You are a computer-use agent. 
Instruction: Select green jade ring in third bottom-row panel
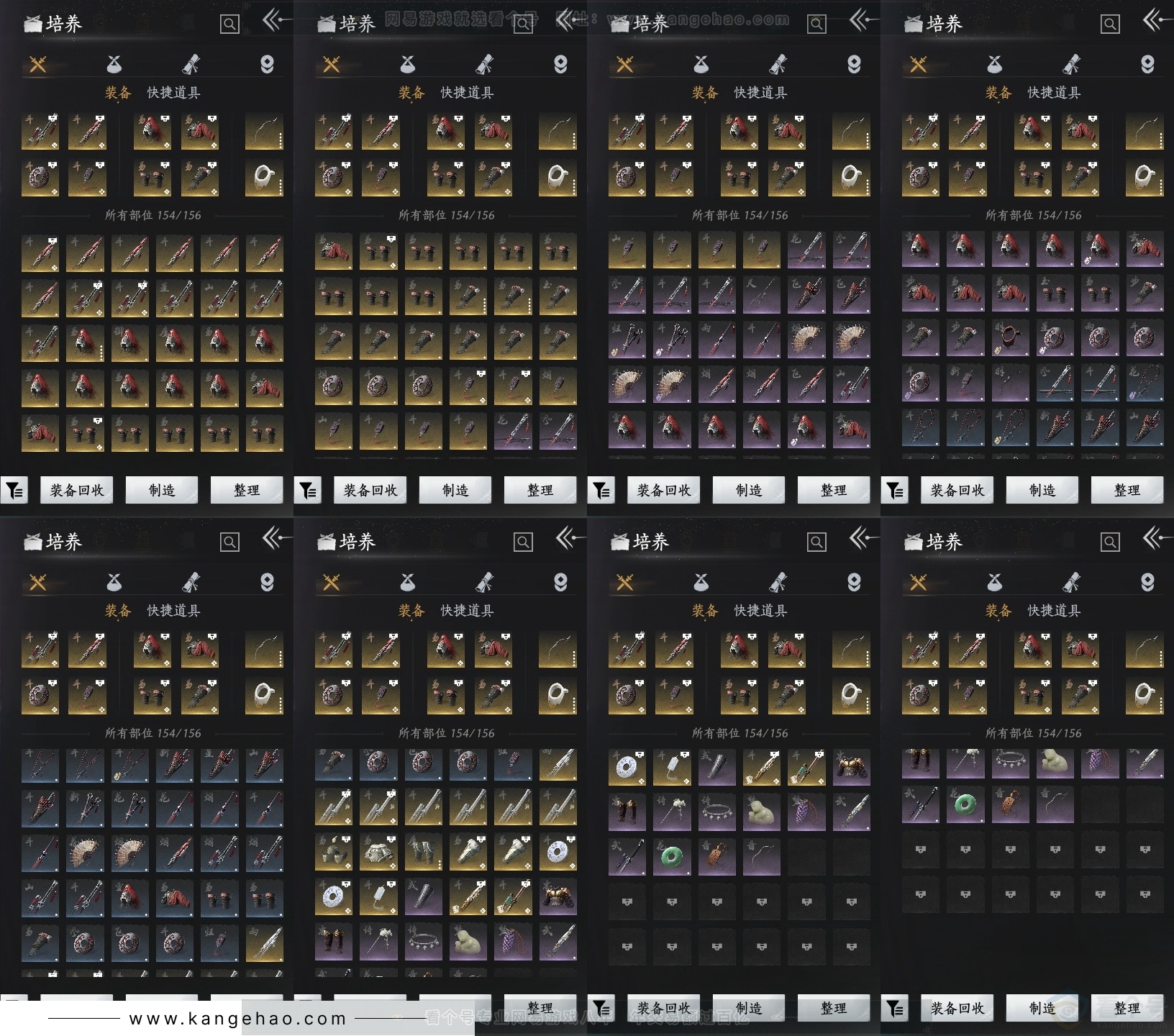point(672,857)
